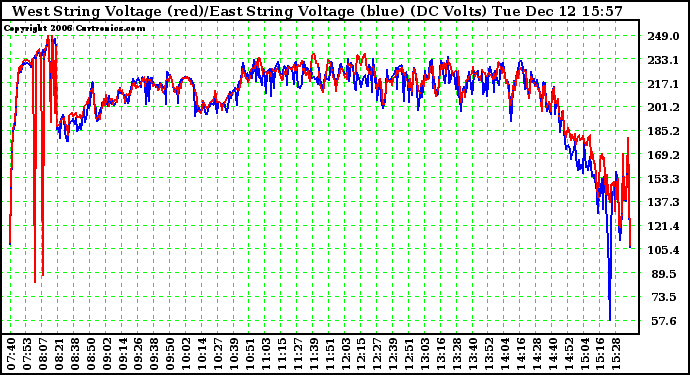Click the 12:27 time label
690x375 pixels.
[378, 354]
